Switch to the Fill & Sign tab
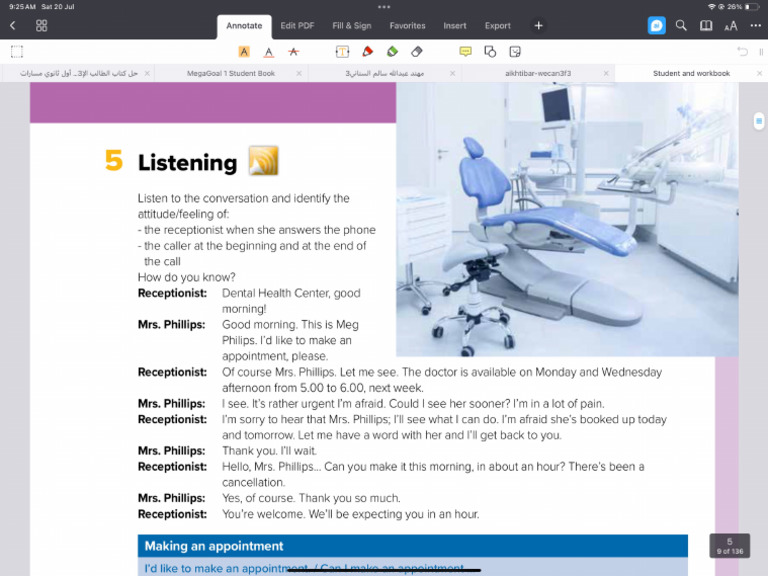This screenshot has width=768, height=576. pyautogui.click(x=351, y=25)
